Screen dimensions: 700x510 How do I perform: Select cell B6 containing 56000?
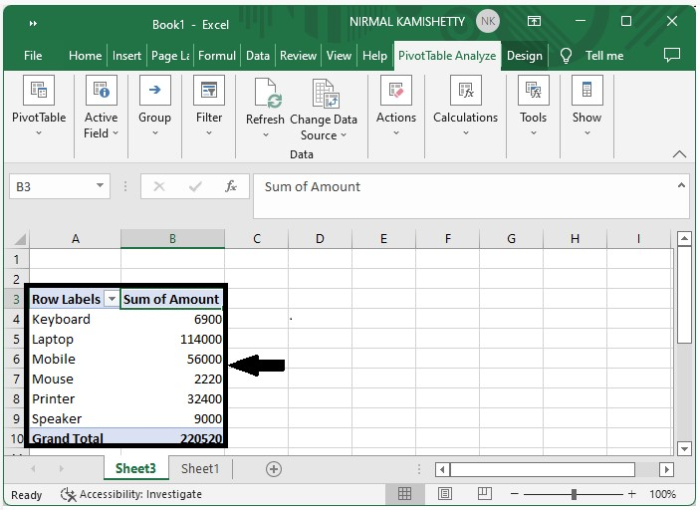tap(172, 359)
